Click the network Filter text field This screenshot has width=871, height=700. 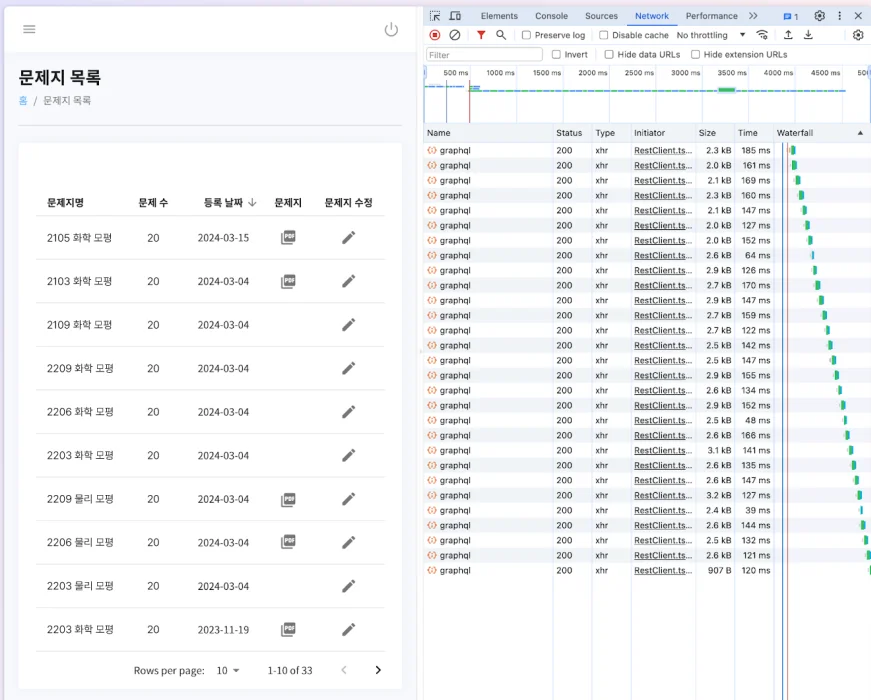484,54
